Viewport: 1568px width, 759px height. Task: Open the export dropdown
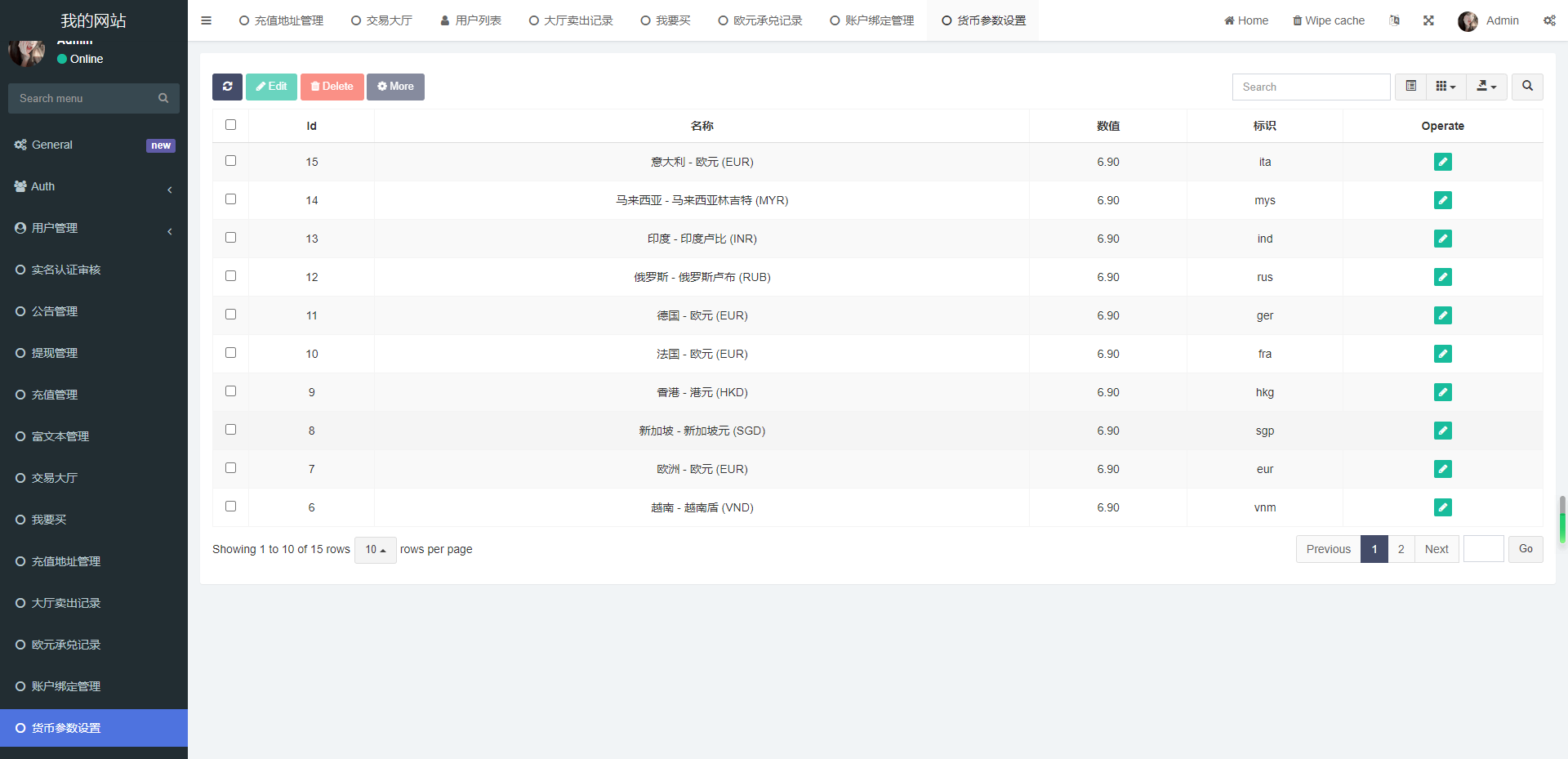1486,87
